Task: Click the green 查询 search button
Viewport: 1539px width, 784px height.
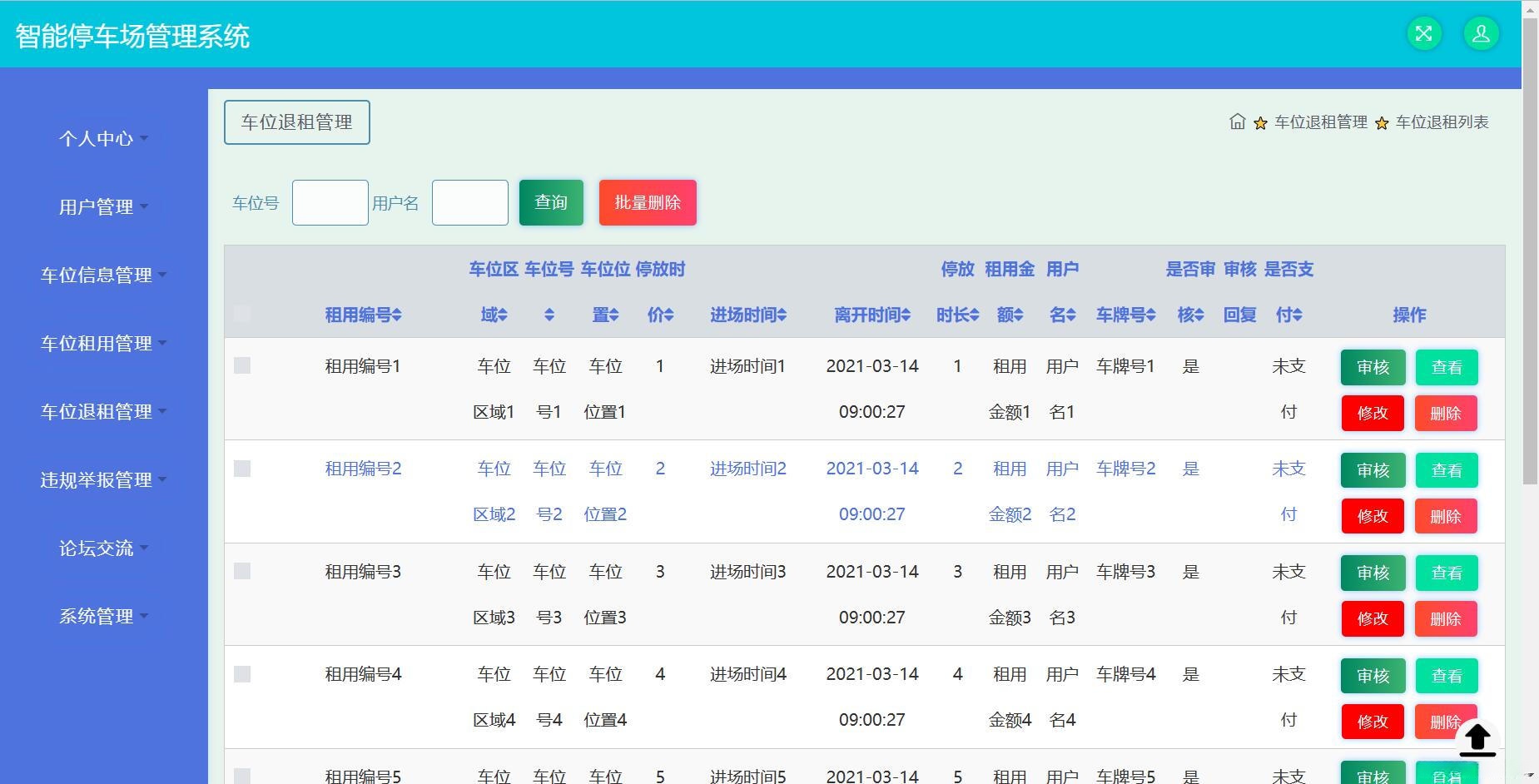Action: point(551,202)
